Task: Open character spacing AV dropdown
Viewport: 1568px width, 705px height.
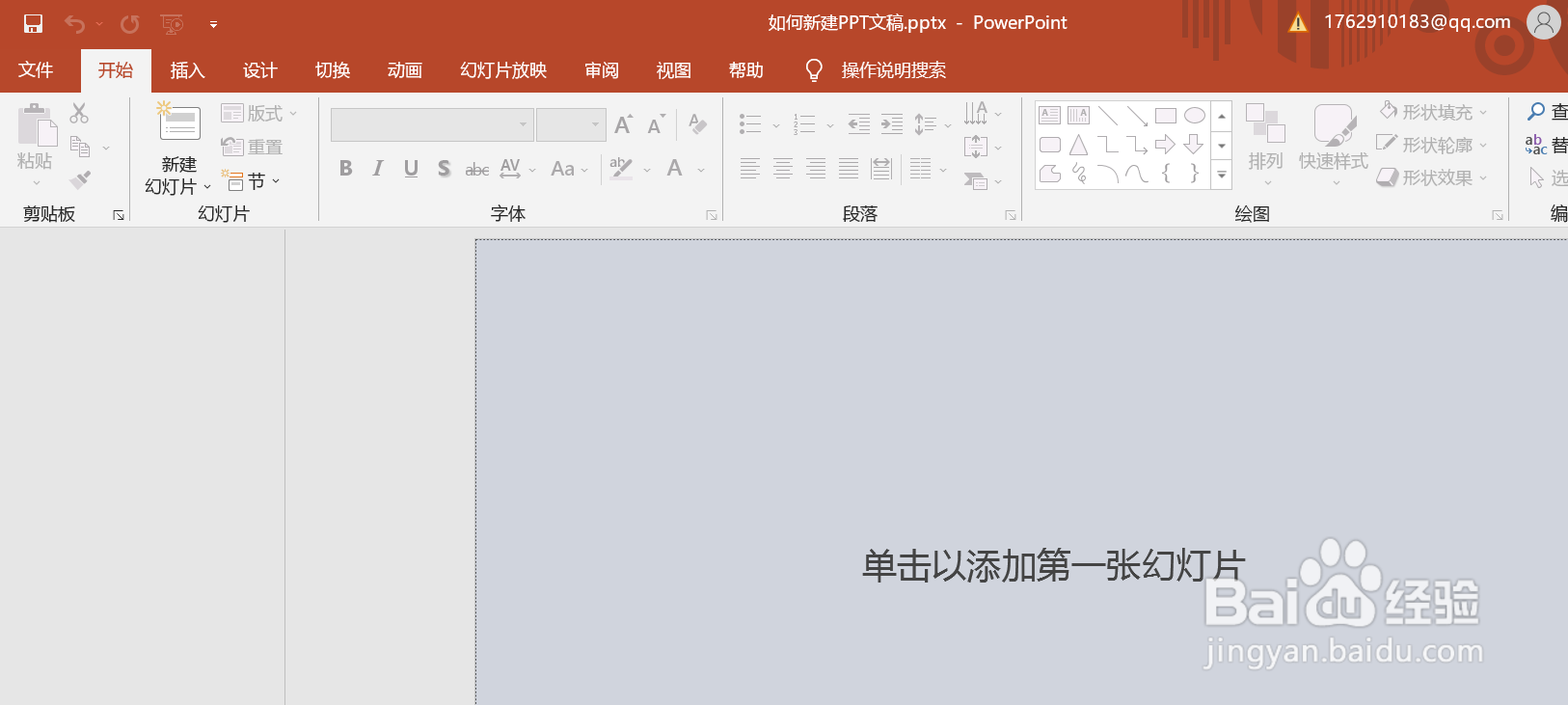Action: pyautogui.click(x=518, y=169)
